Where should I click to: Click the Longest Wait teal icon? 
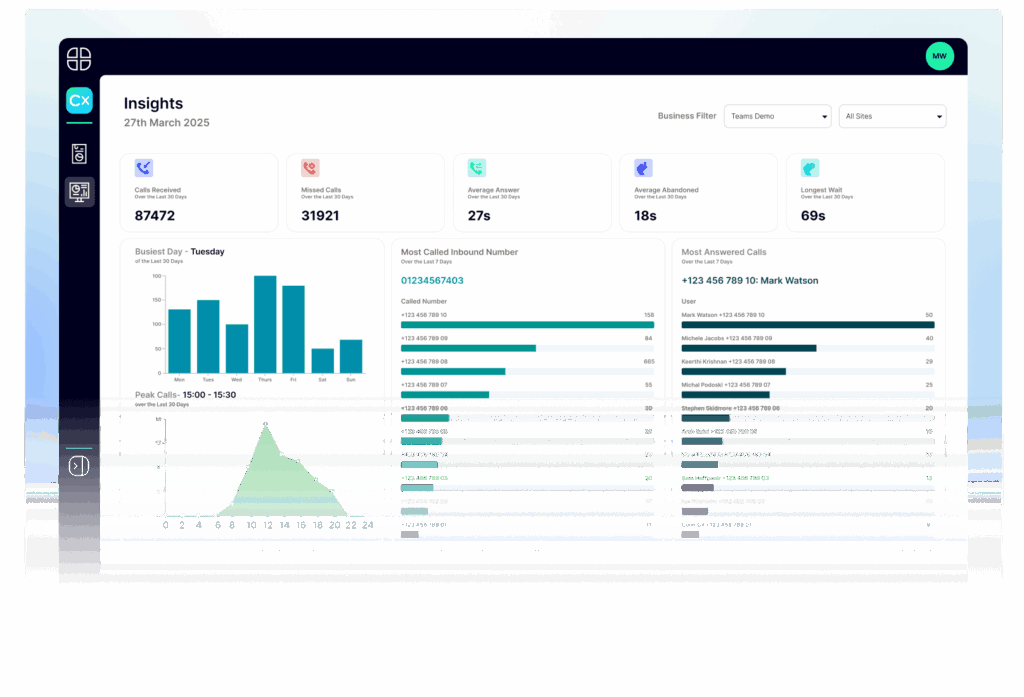(810, 168)
